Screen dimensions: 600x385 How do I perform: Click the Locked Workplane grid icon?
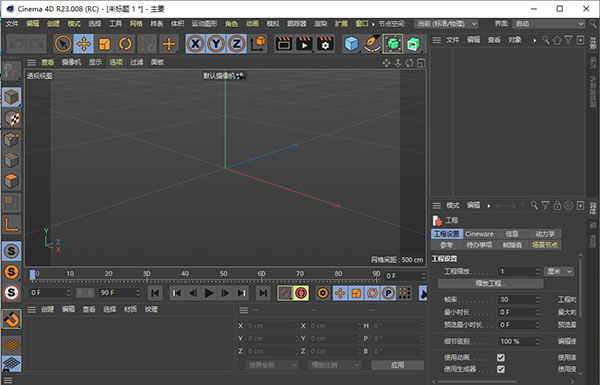[x=11, y=364]
